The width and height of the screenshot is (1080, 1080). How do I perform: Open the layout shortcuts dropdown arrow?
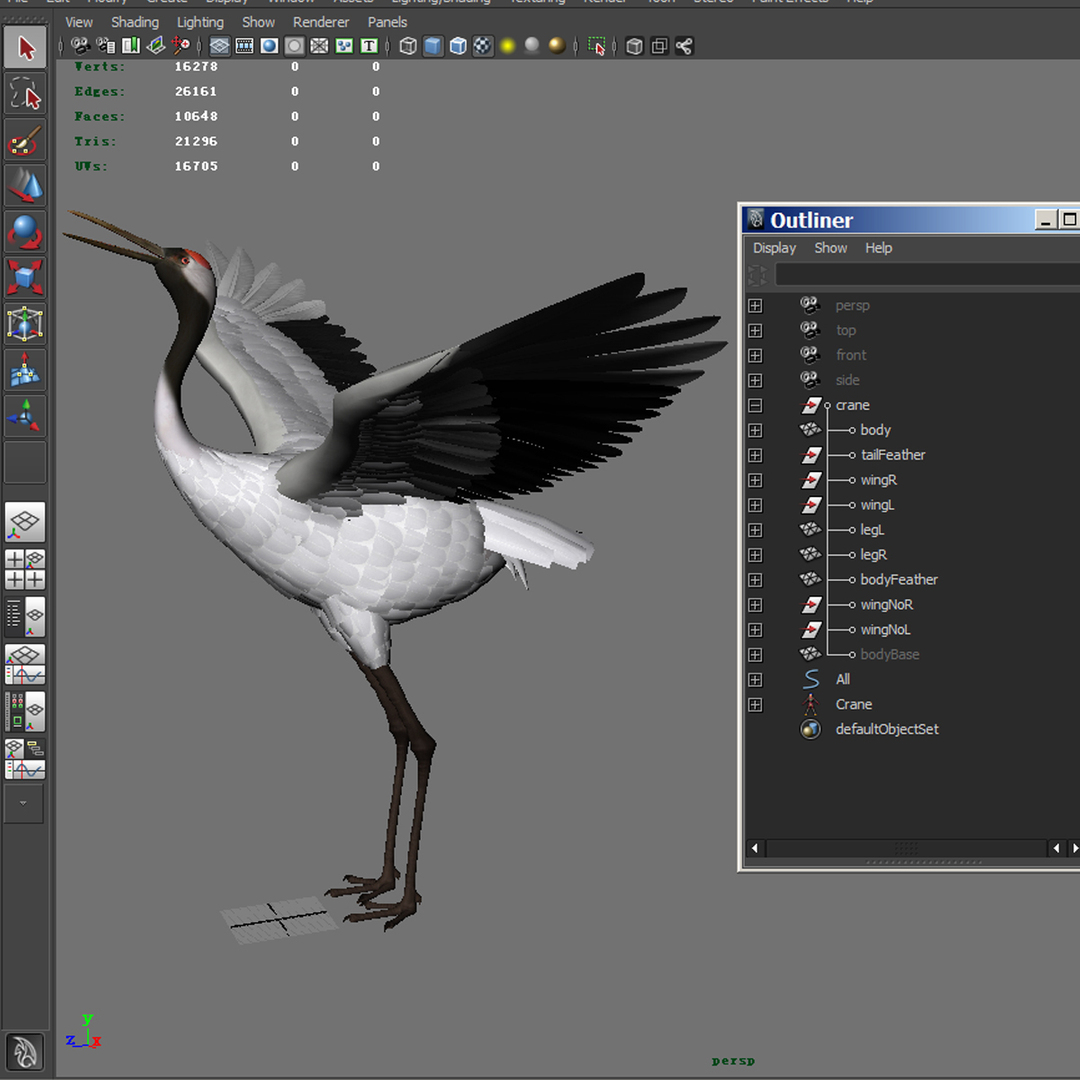pos(23,803)
